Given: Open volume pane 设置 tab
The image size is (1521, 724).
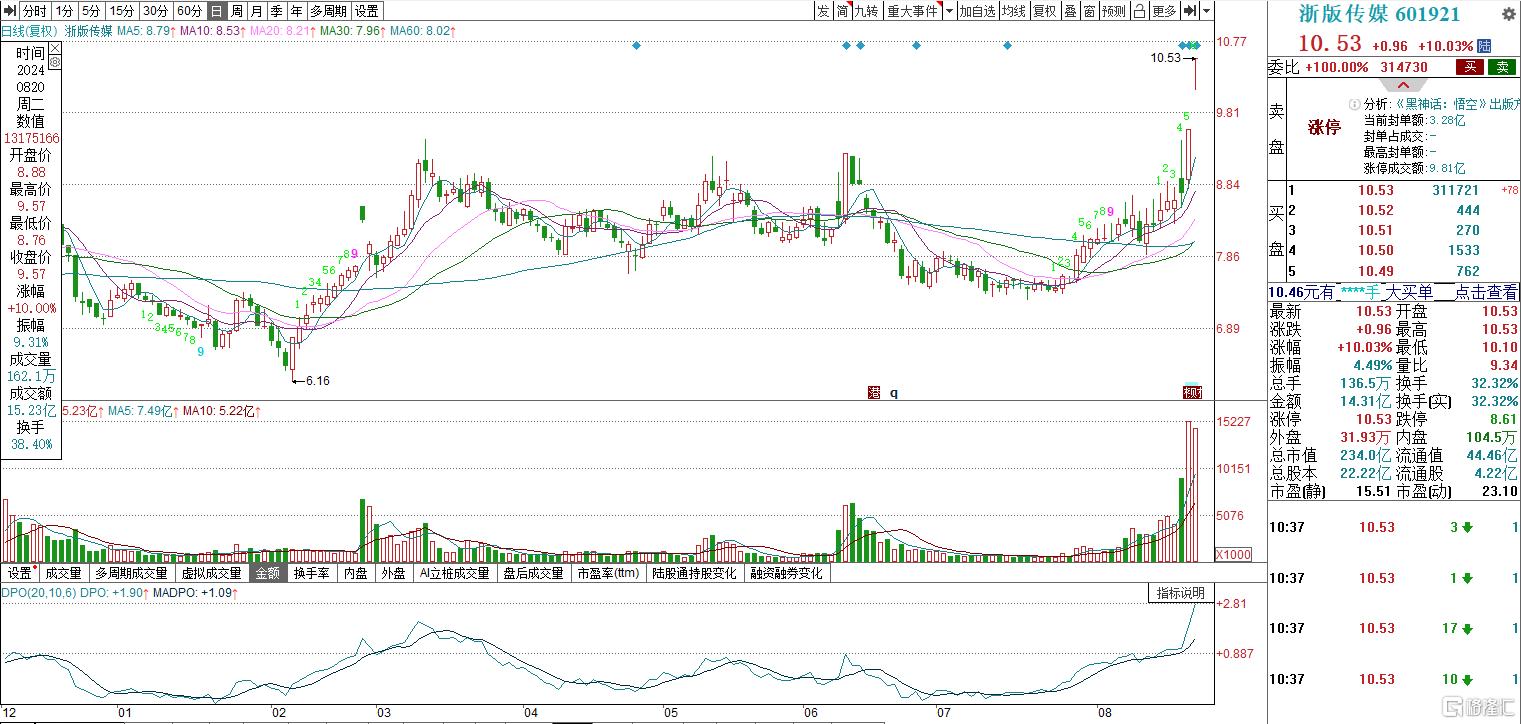Looking at the screenshot, I should pyautogui.click(x=19, y=573).
